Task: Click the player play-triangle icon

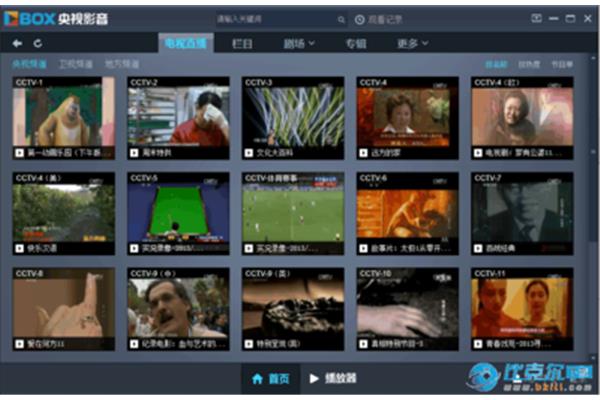Action: pos(314,379)
